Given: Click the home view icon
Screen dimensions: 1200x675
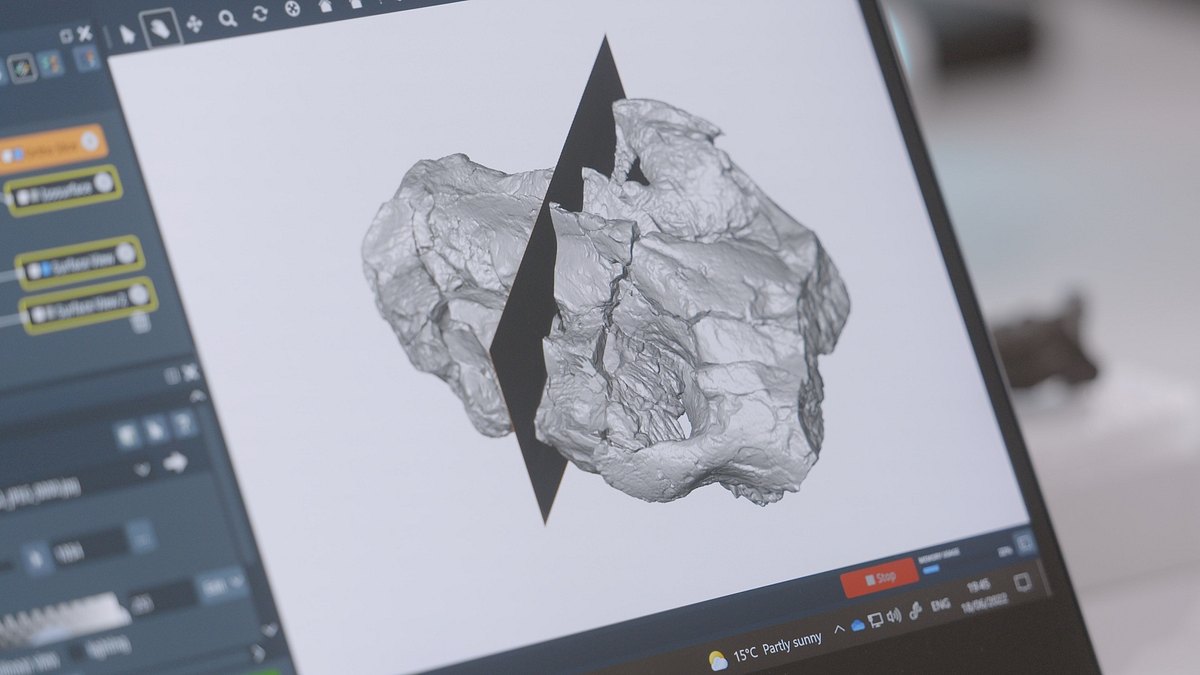Looking at the screenshot, I should point(325,4).
